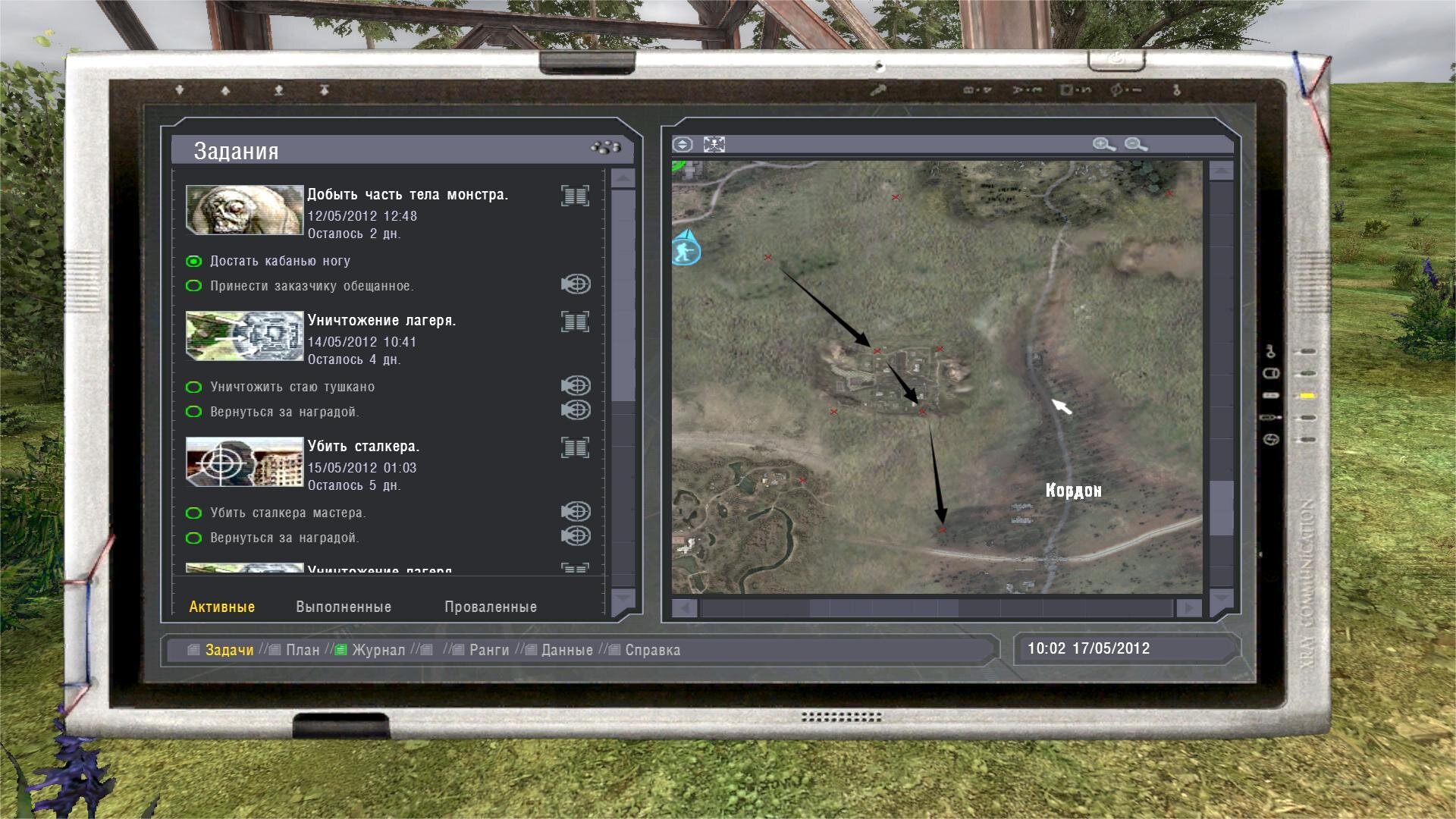Open the Ранги section
1456x819 pixels.
pyautogui.click(x=488, y=650)
